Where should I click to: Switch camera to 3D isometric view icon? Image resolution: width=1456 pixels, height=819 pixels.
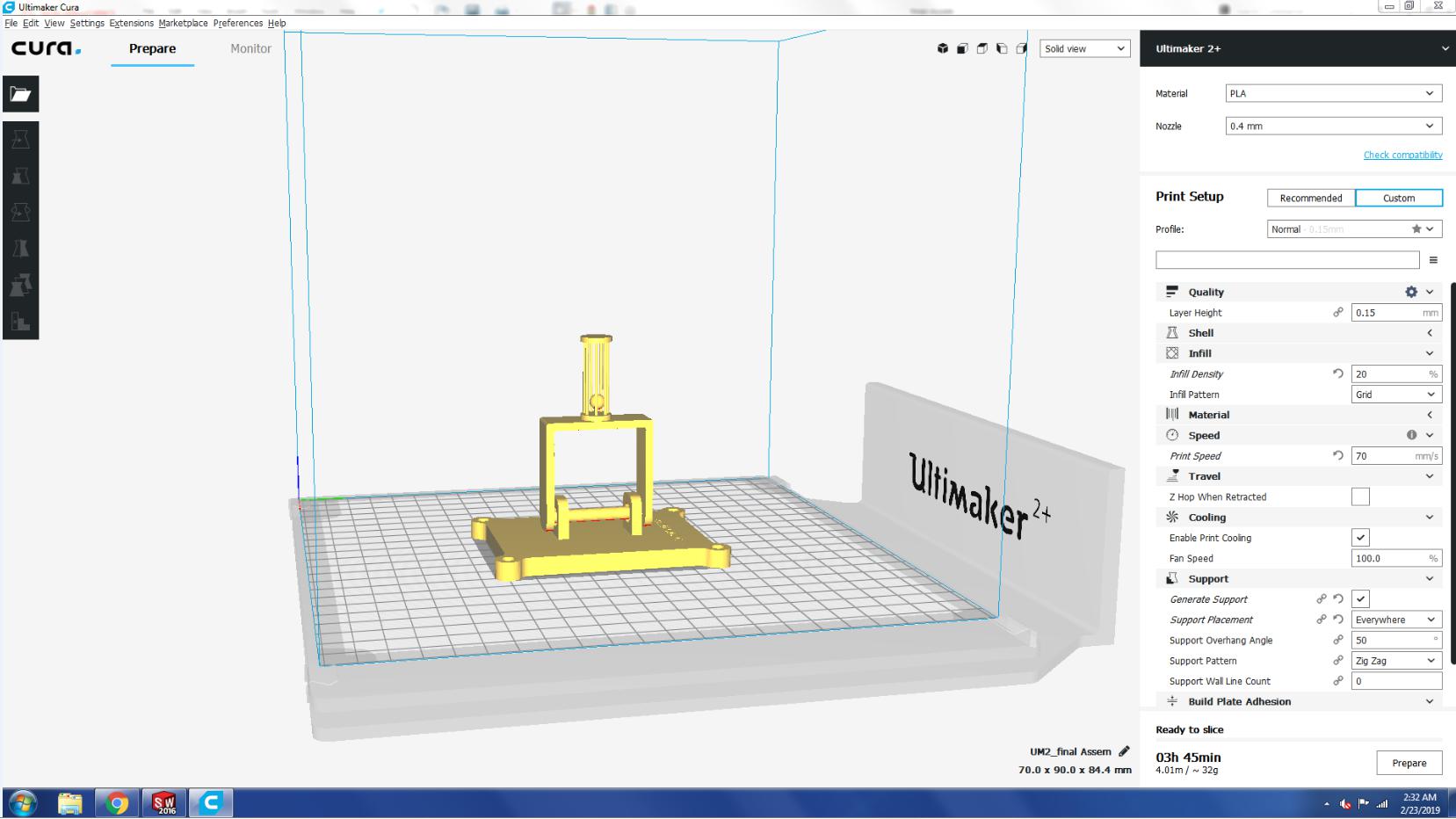click(x=943, y=48)
